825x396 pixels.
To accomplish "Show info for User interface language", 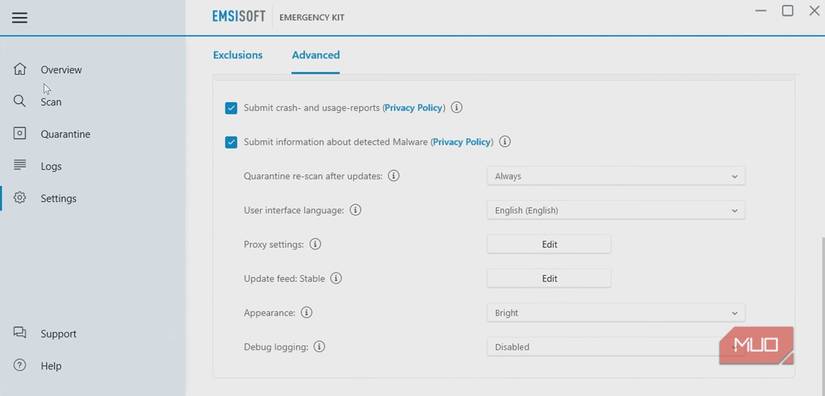I will pos(356,210).
